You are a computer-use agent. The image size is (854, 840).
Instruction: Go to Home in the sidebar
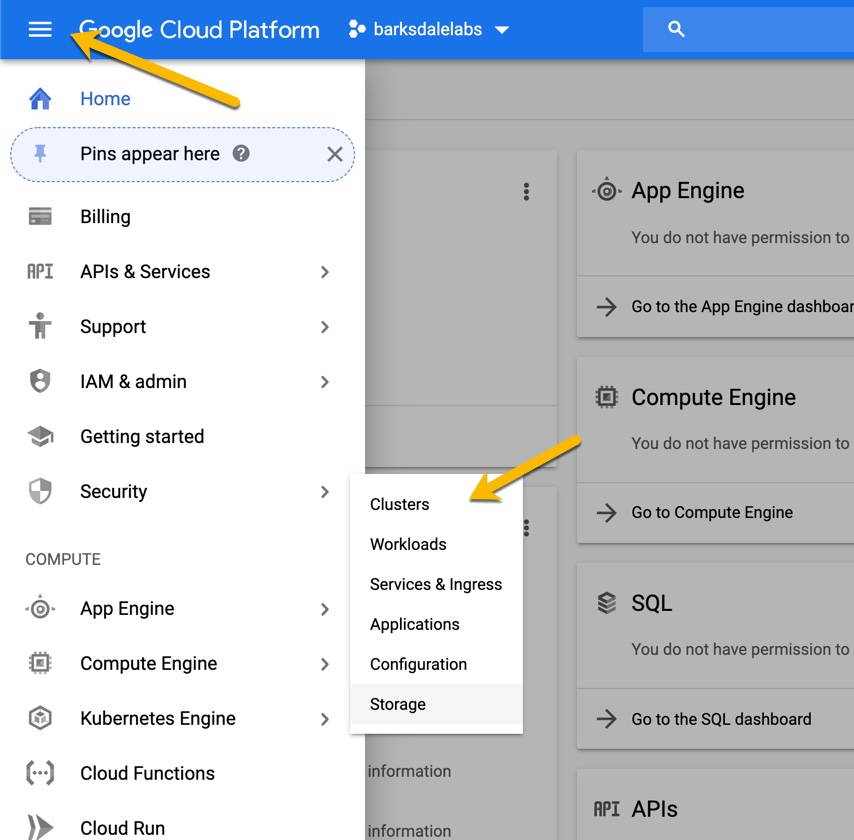click(105, 99)
